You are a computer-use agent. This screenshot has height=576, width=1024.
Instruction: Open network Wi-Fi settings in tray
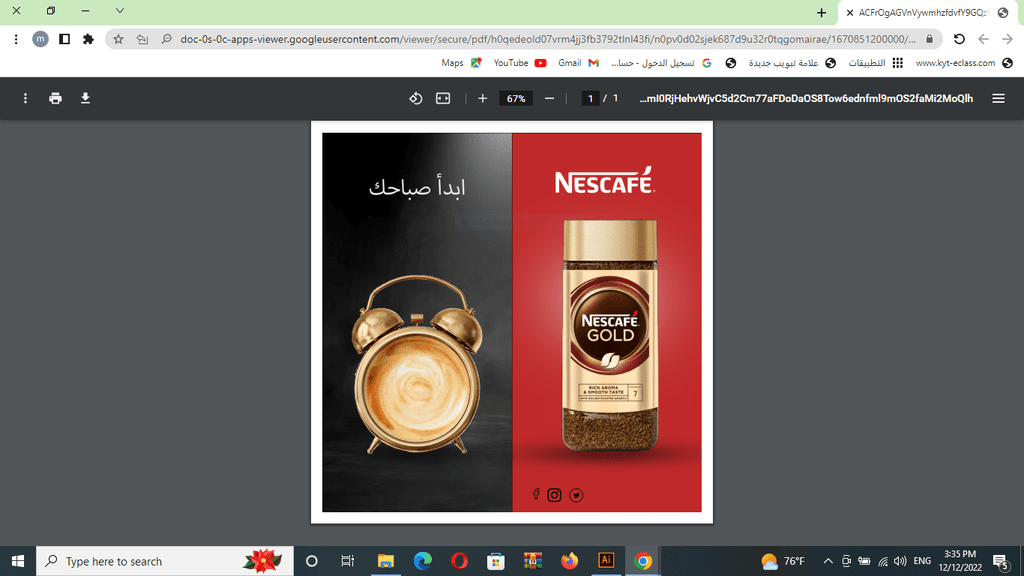pos(883,561)
